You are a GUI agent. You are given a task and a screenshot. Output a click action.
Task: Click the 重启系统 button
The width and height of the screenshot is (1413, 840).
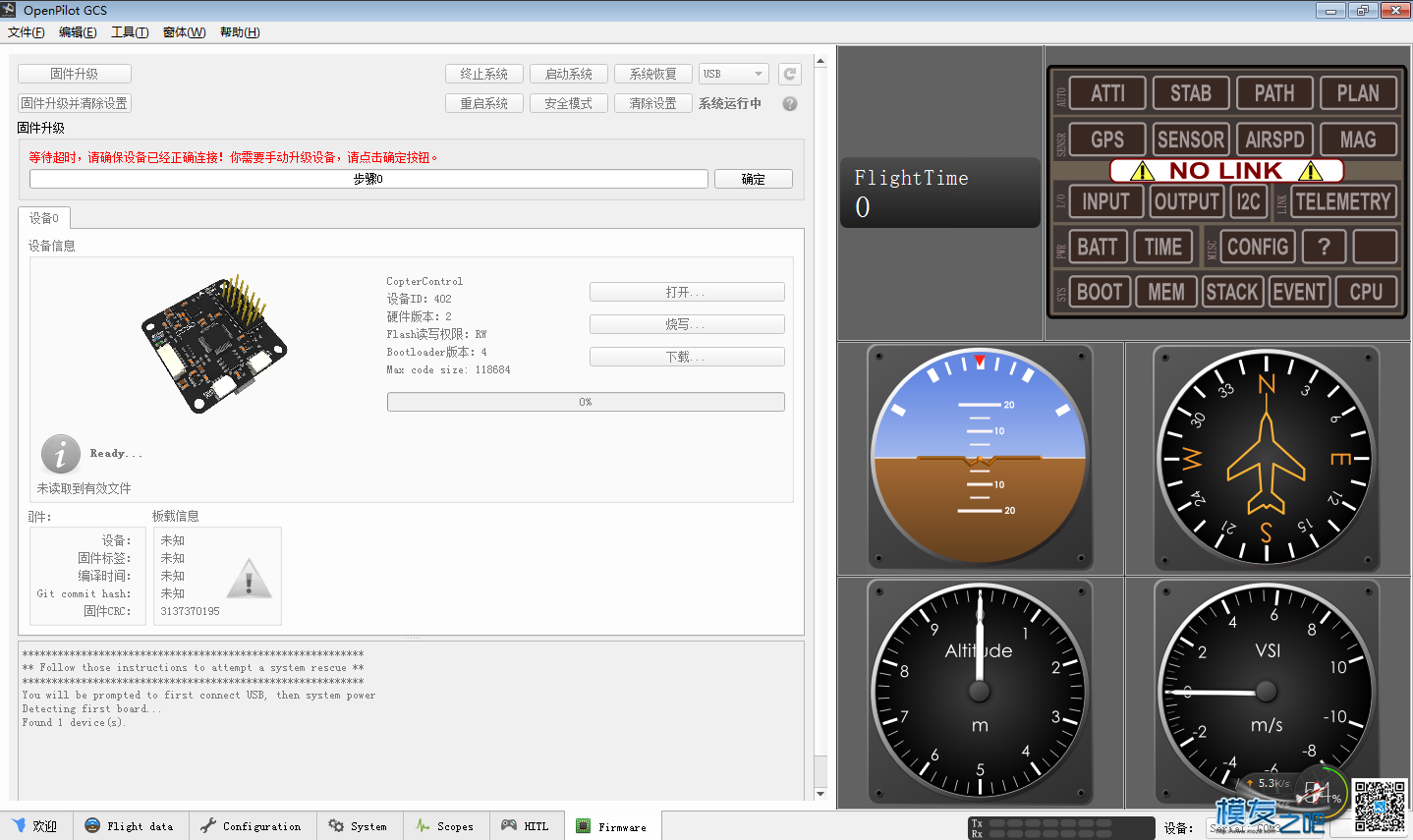pos(484,103)
